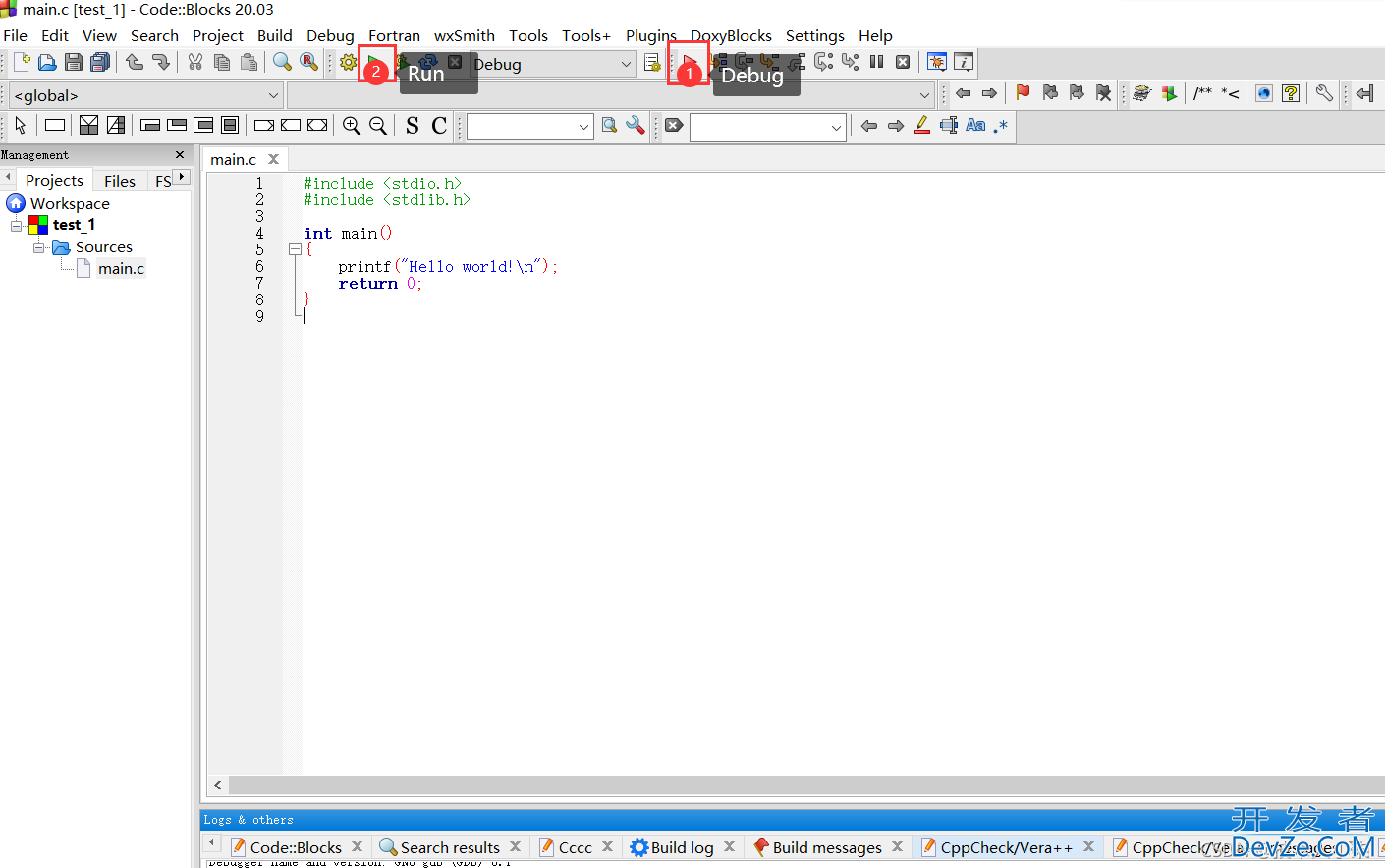Build the project with the gear icon
The image size is (1385, 868).
pyautogui.click(x=348, y=63)
